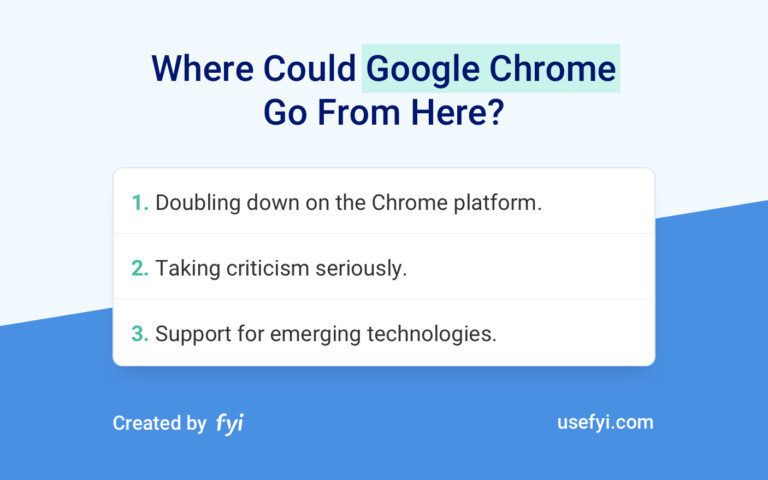Click the fyi logo

[229, 423]
